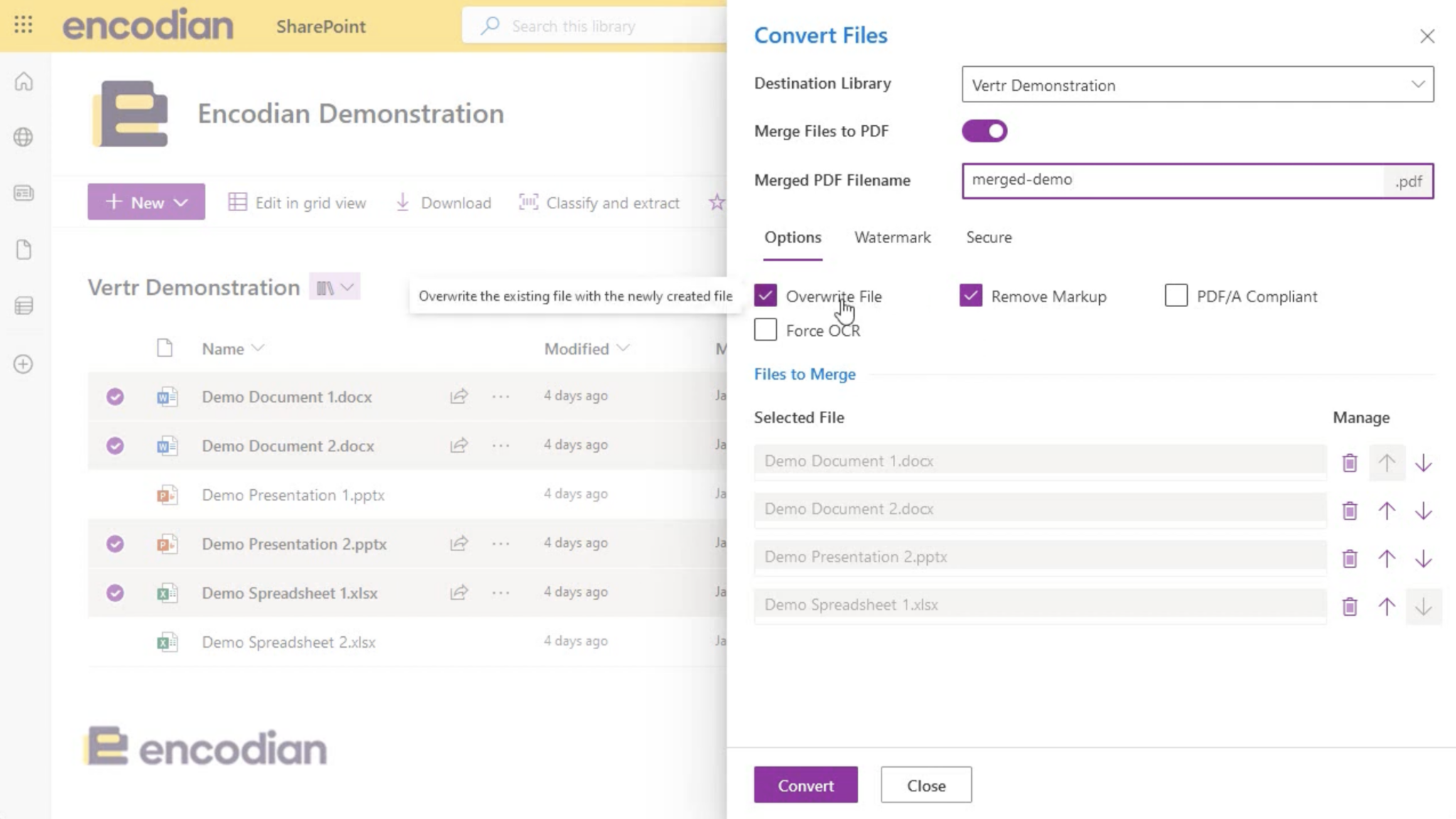Click the Search this library box
The image size is (1456, 819).
click(594, 26)
